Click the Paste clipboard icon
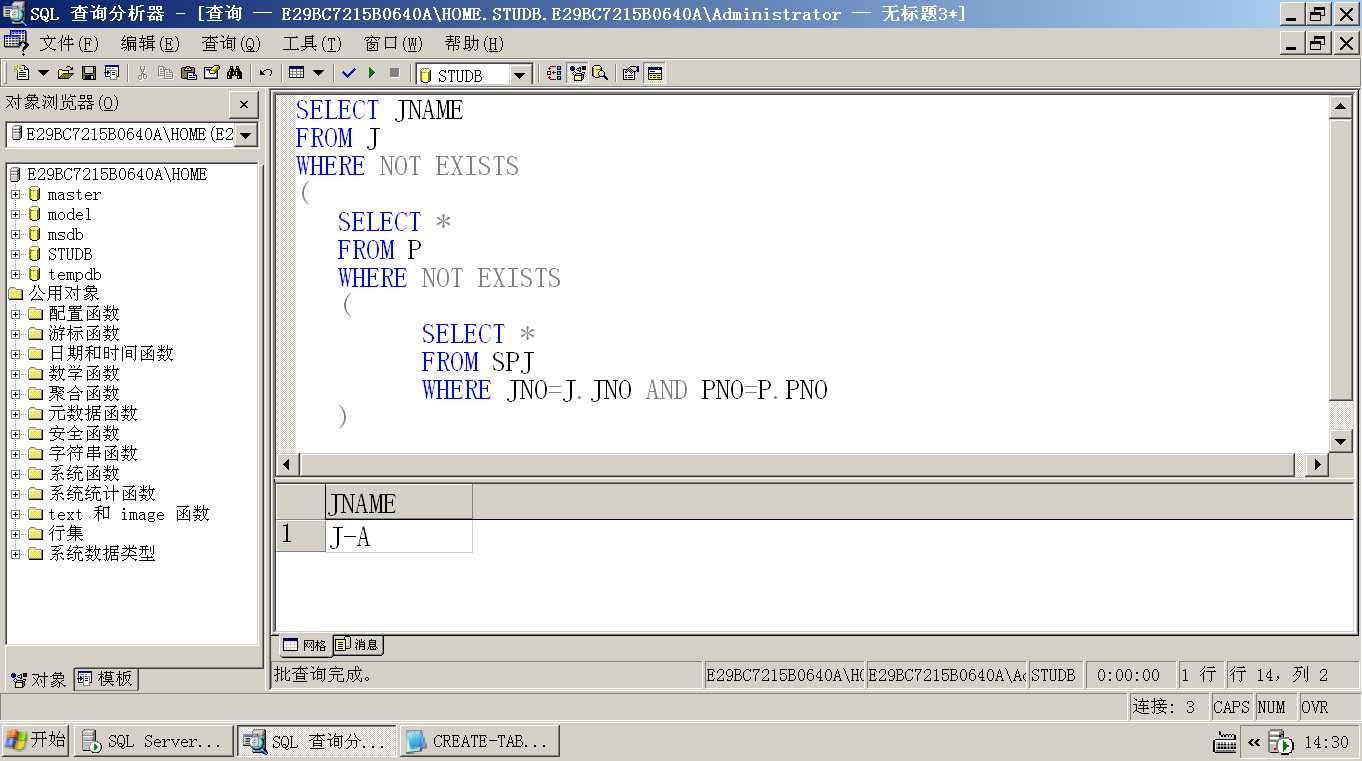 coord(188,73)
